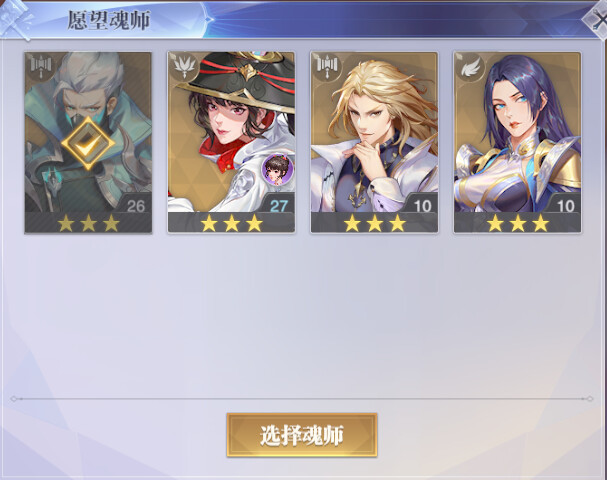
Task: Click the 愿望魂师 title text
Action: (109, 20)
